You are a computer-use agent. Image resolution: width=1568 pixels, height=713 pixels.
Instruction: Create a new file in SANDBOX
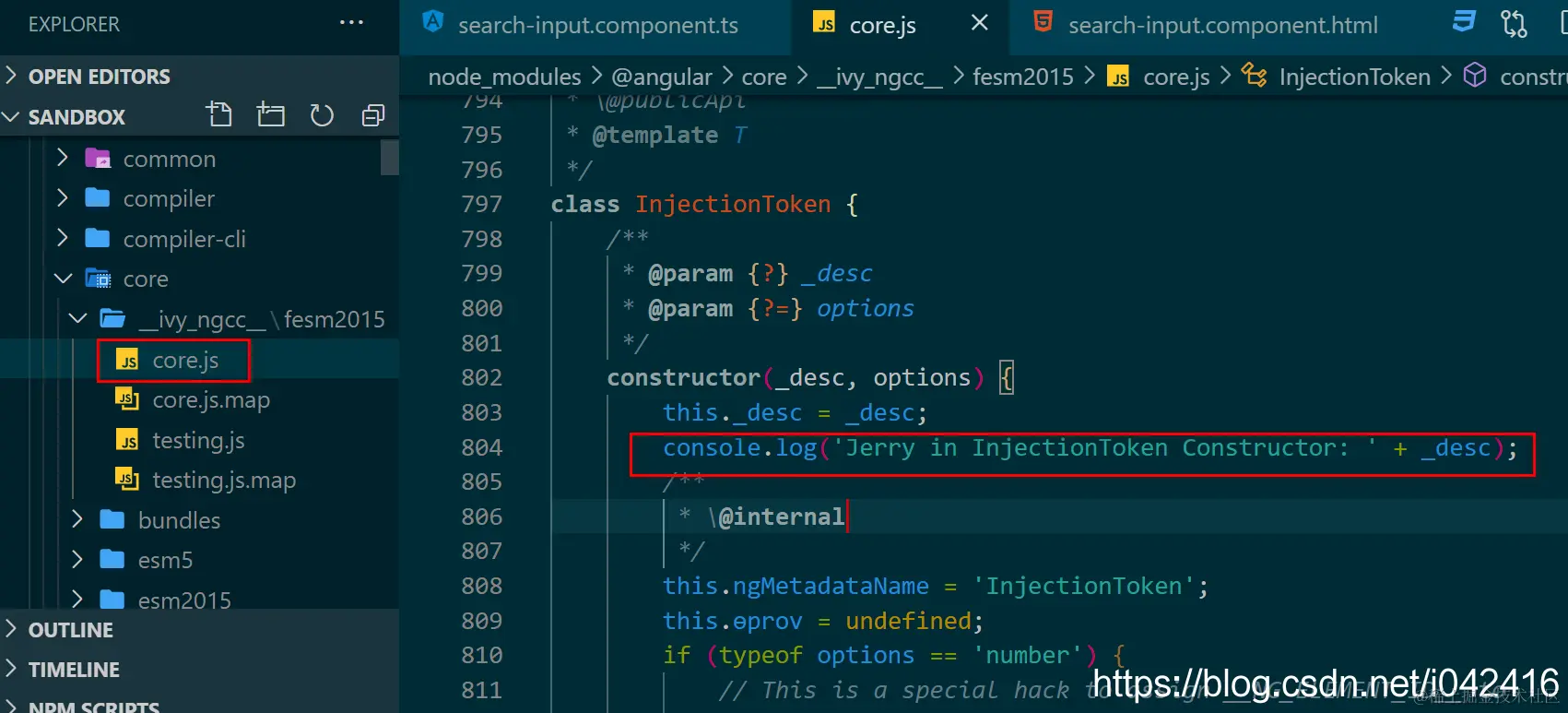219,115
